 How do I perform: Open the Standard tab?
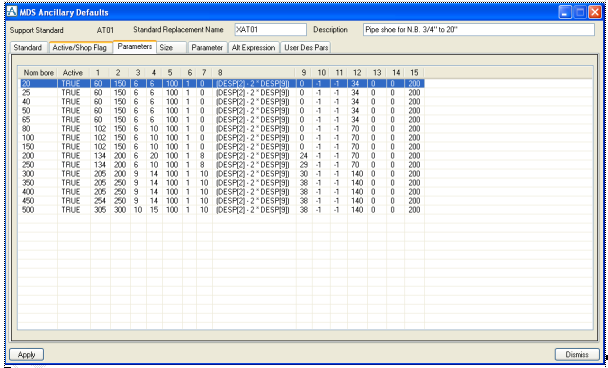[x=28, y=48]
